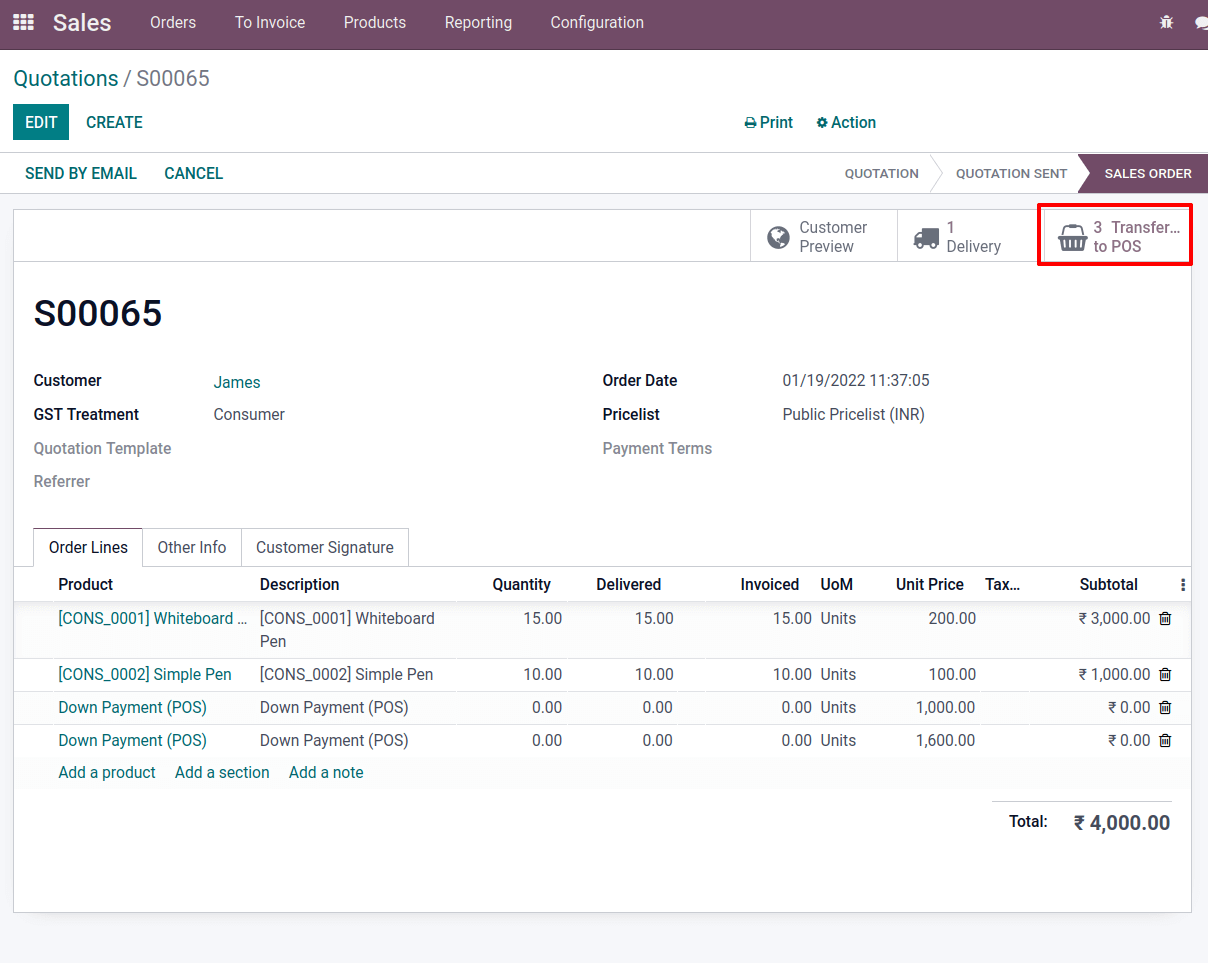Go back to Quotations breadcrumb
Viewport: 1208px width, 963px height.
[x=66, y=79]
